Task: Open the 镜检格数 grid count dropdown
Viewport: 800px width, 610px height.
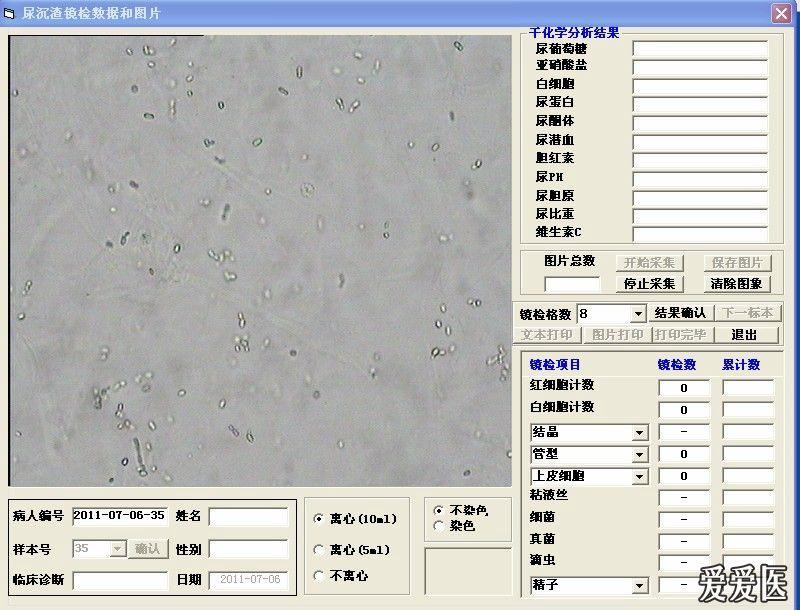Action: [x=637, y=313]
